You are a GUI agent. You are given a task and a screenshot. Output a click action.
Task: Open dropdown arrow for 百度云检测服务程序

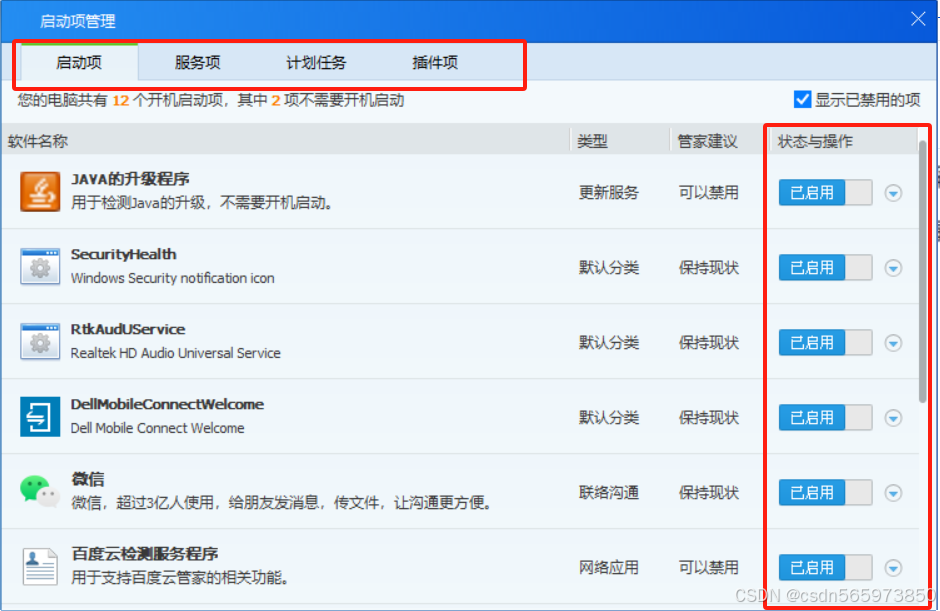click(x=893, y=568)
